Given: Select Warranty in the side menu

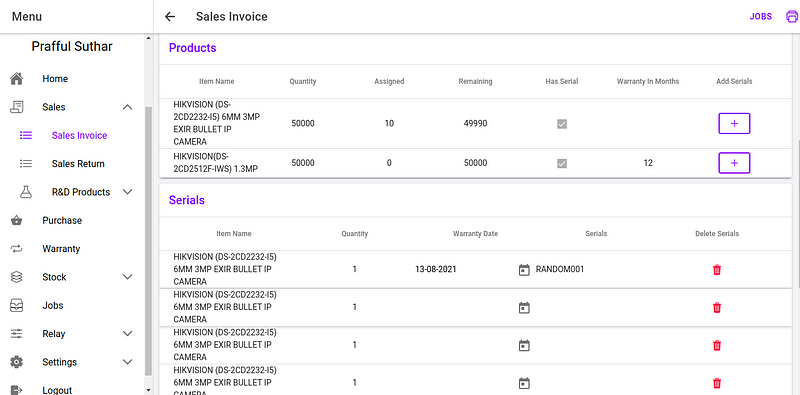Looking at the screenshot, I should pyautogui.click(x=61, y=249).
